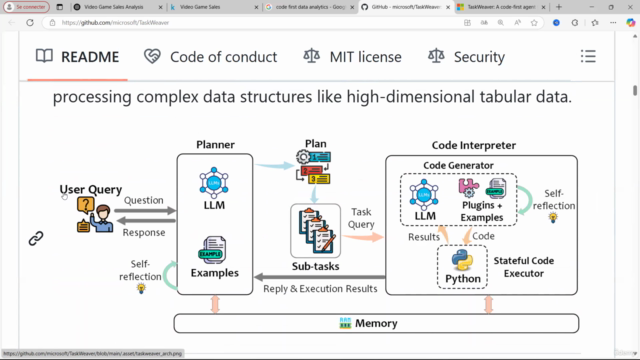Open the MIT license tab
This screenshot has width=640, height=360.
[353, 57]
